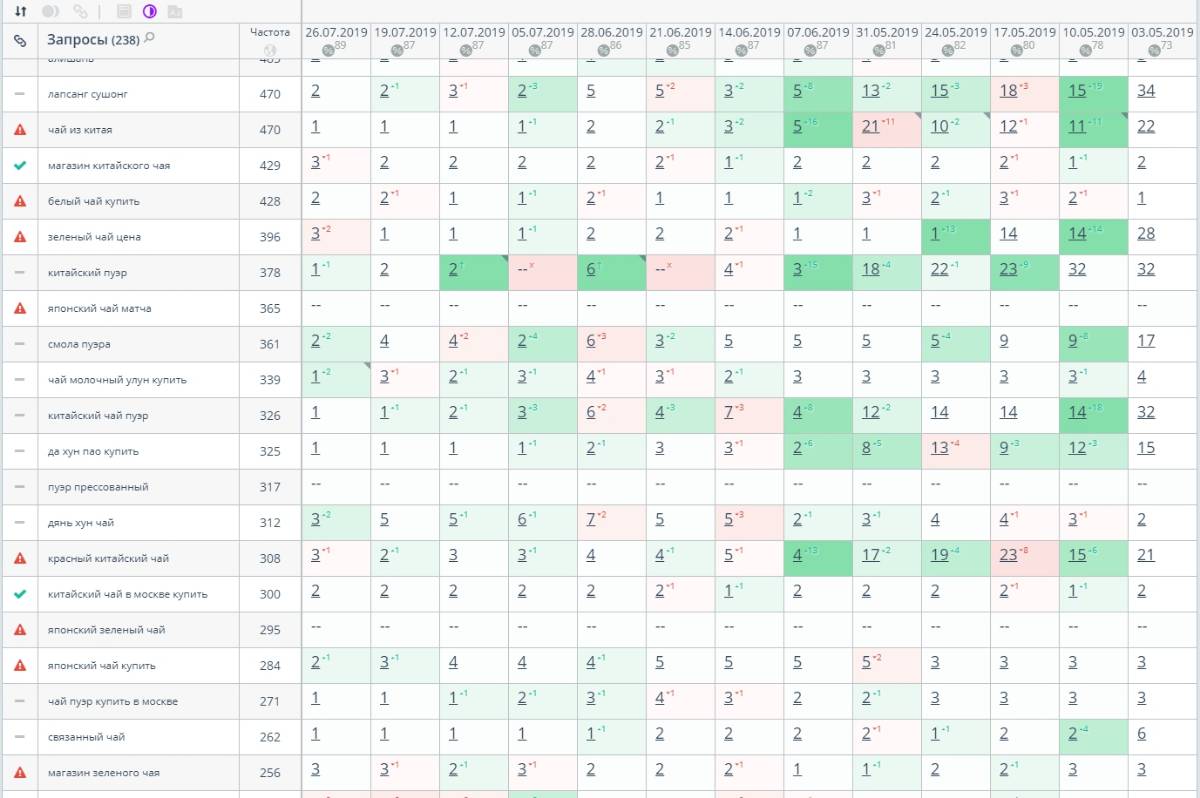This screenshot has width=1200, height=798.
Task: Click the sort arrows icon in toolbar
Action: 20,12
